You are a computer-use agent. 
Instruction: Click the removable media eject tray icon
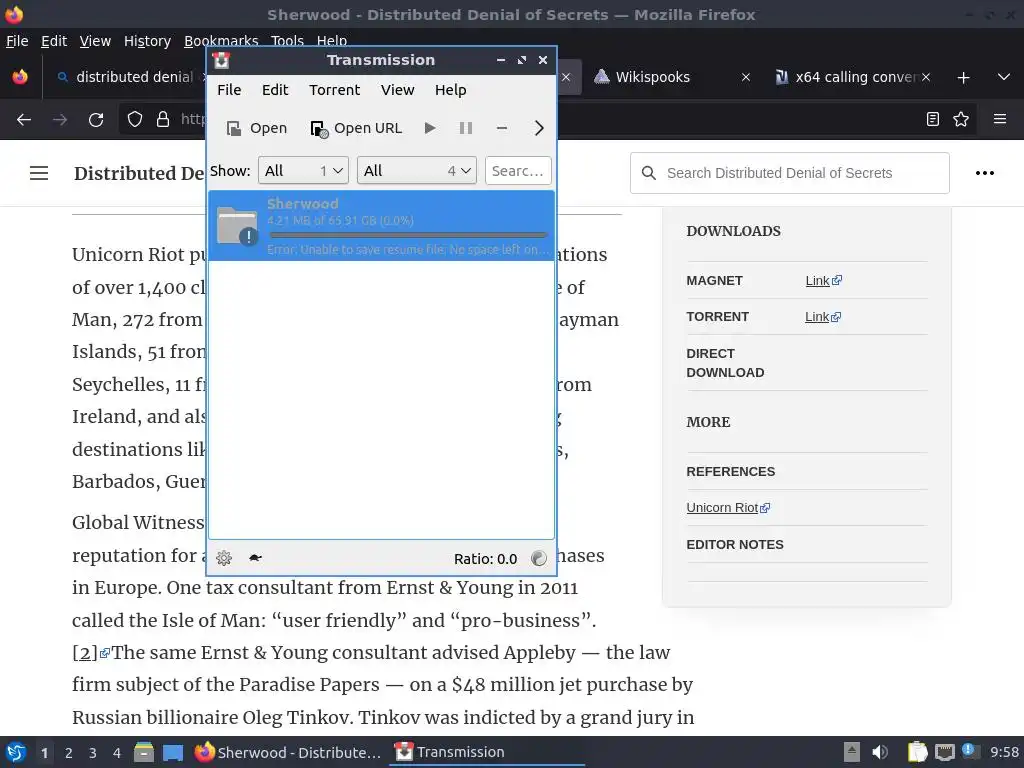pos(852,752)
